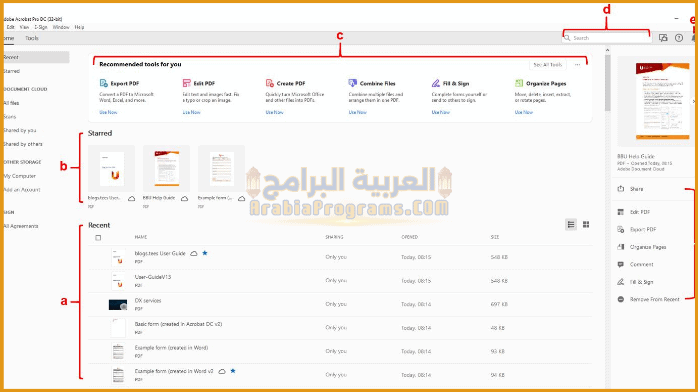Click the Remove From Recent icon

coord(621,299)
